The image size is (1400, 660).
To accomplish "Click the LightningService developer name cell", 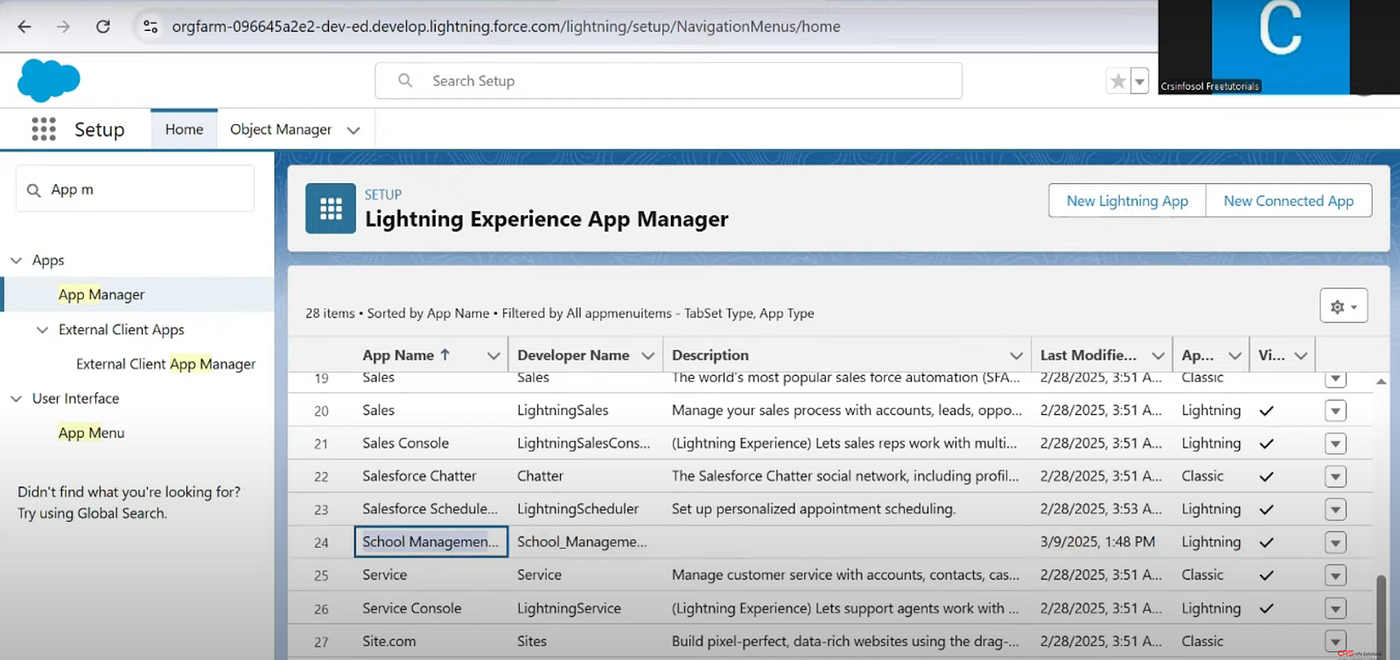I will (x=569, y=608).
